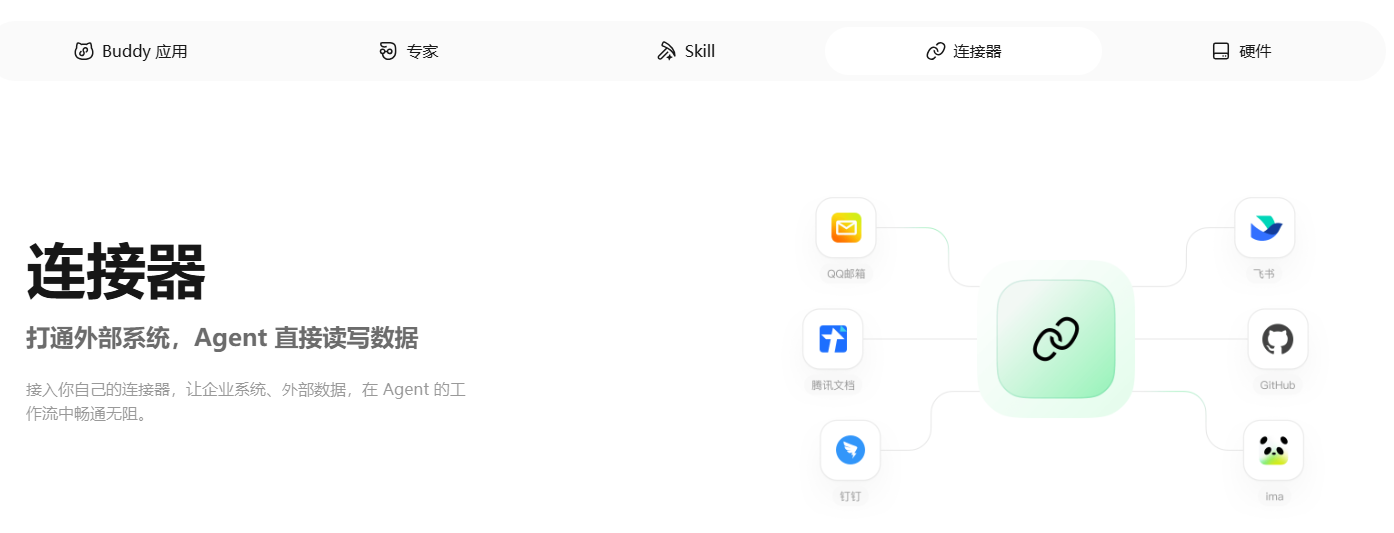1394x533 pixels.
Task: Click the 专家 mask icon
Action: coord(388,51)
